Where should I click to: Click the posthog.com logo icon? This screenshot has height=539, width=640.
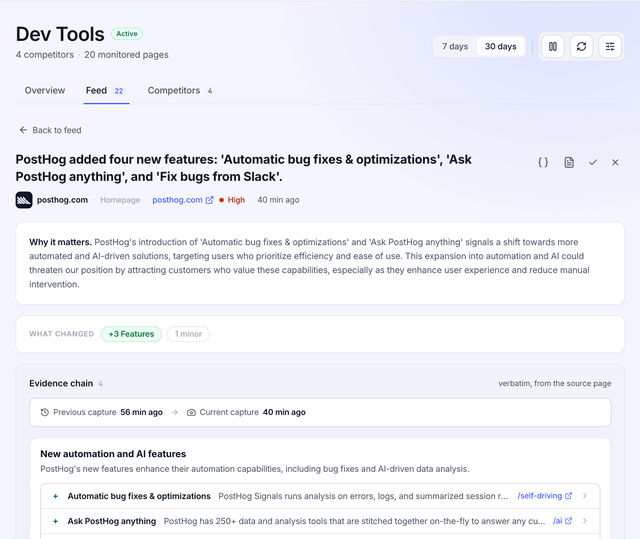click(x=24, y=200)
